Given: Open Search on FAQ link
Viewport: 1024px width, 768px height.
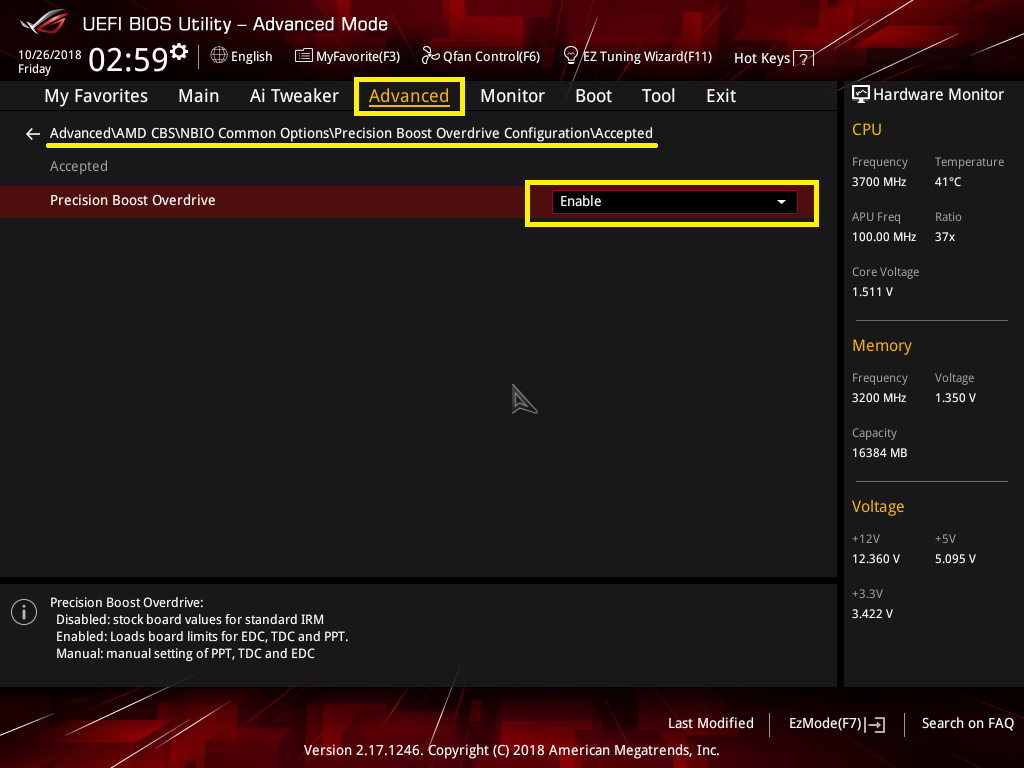Looking at the screenshot, I should (x=968, y=724).
